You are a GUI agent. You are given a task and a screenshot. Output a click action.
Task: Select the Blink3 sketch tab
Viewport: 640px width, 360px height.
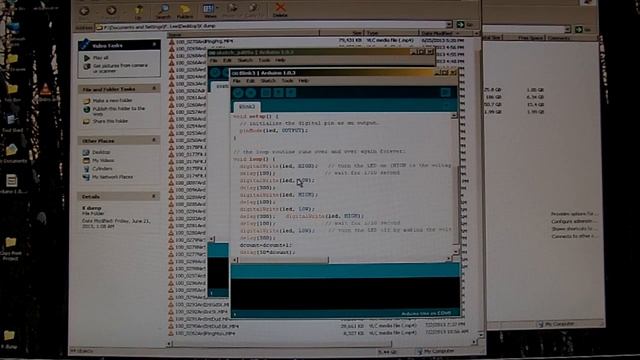(x=247, y=107)
